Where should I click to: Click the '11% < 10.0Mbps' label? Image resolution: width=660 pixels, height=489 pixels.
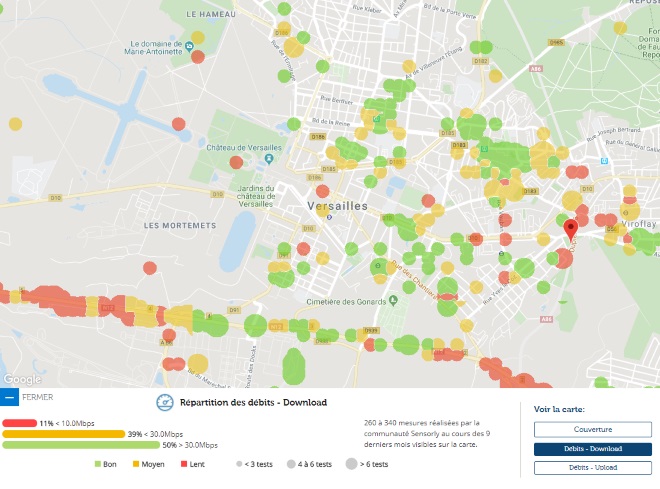67,423
